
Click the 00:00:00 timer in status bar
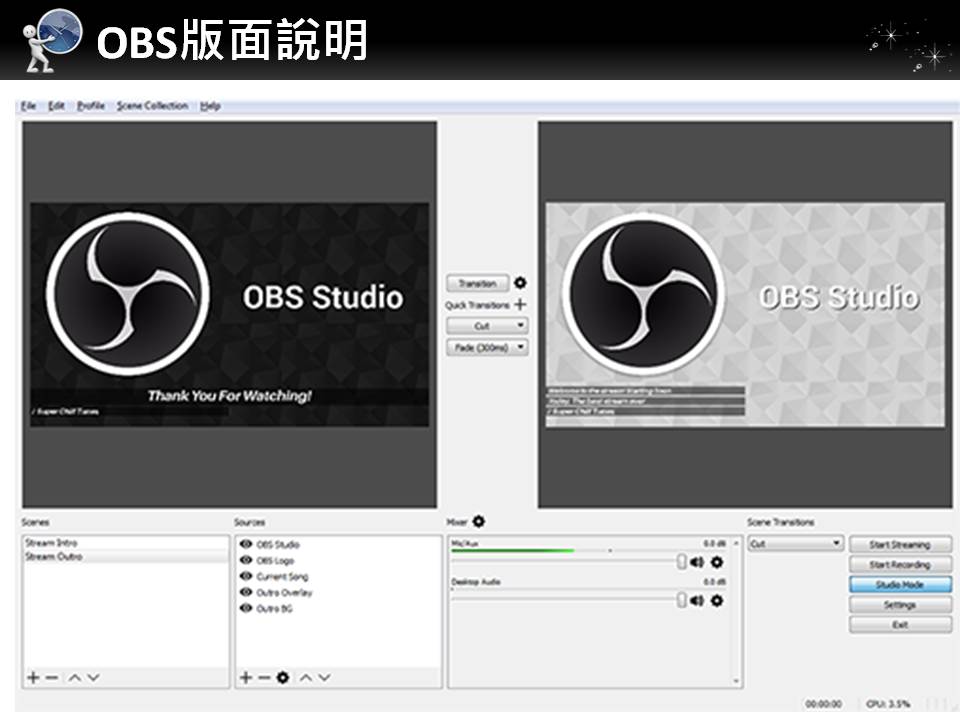pos(823,704)
